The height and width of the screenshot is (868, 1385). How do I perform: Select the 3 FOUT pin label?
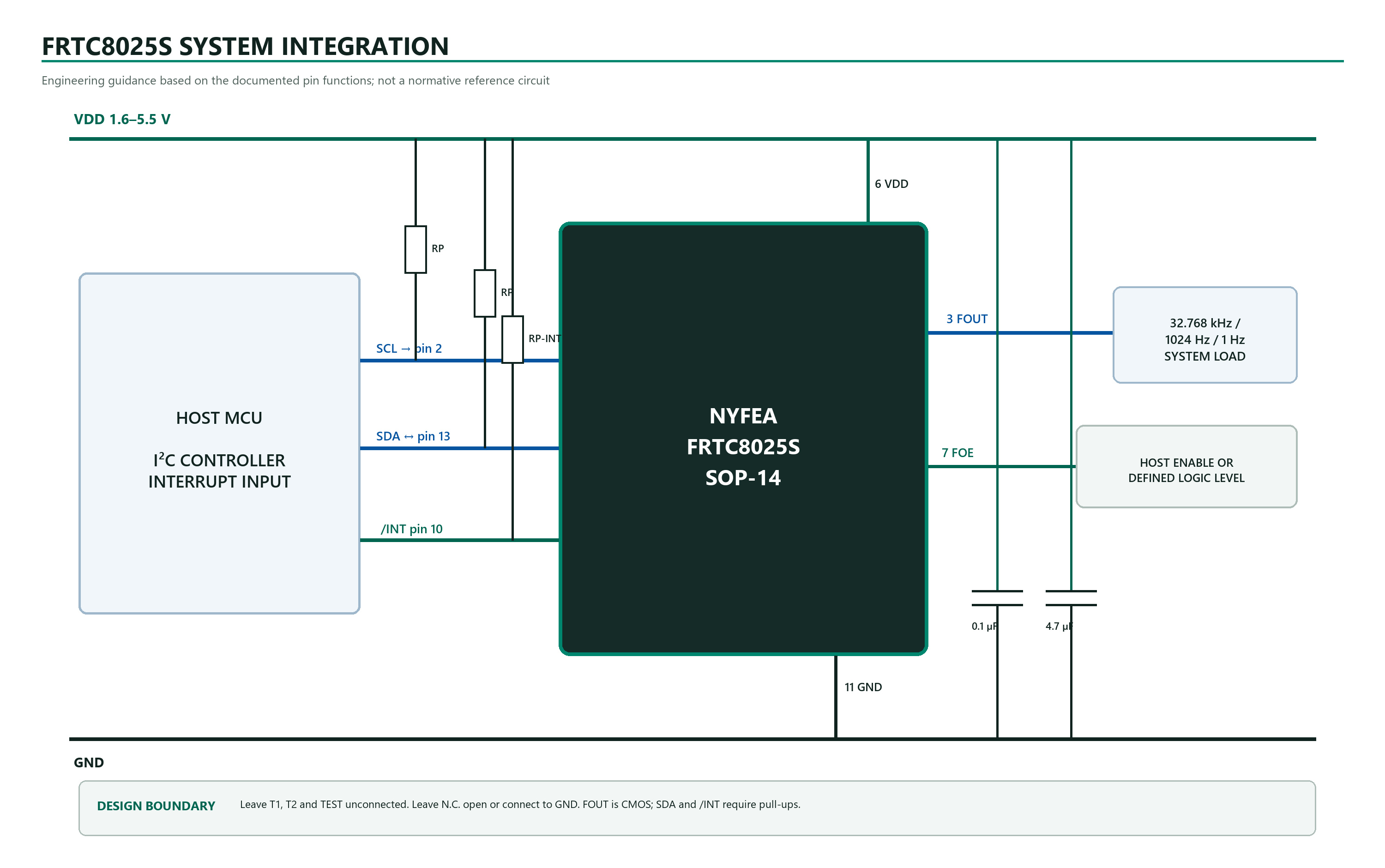967,319
